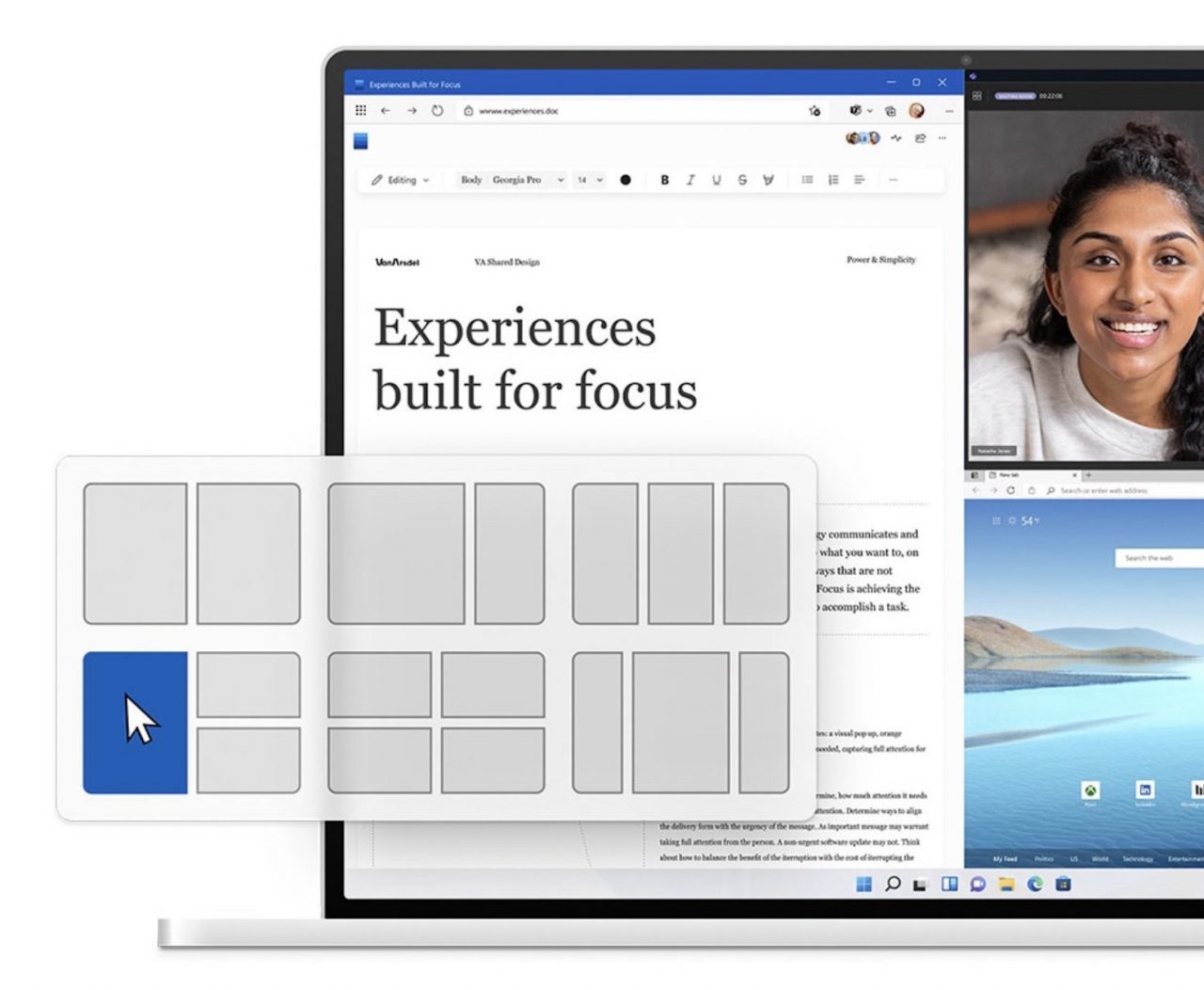This screenshot has width=1204, height=990.
Task: Click the browser refresh icon
Action: (x=437, y=111)
